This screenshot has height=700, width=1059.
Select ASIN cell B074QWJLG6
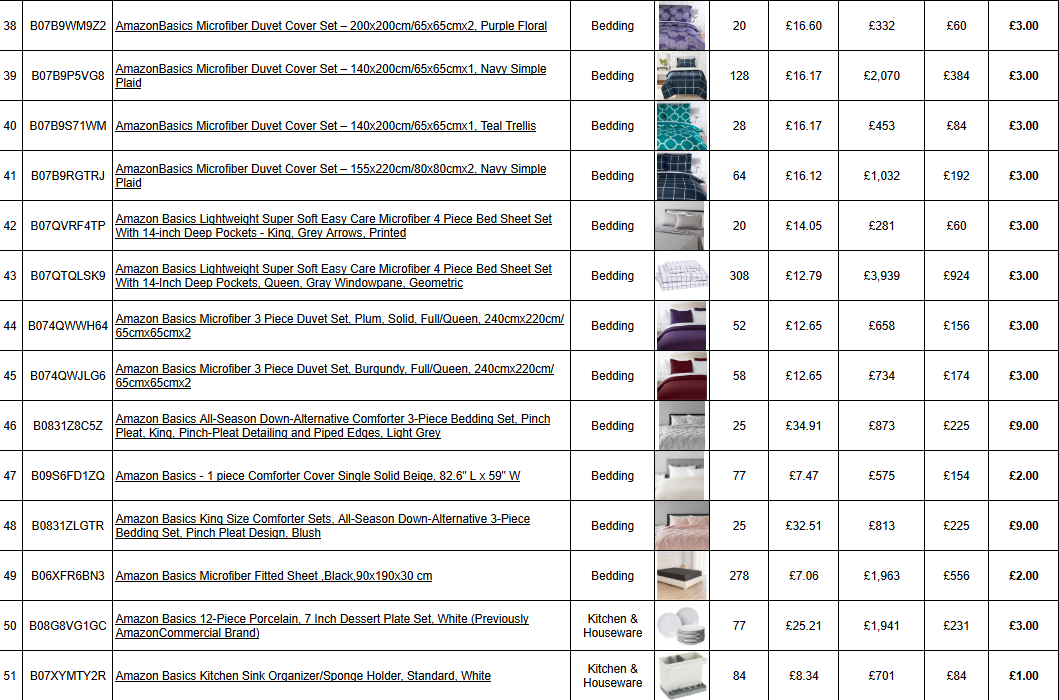tap(68, 376)
